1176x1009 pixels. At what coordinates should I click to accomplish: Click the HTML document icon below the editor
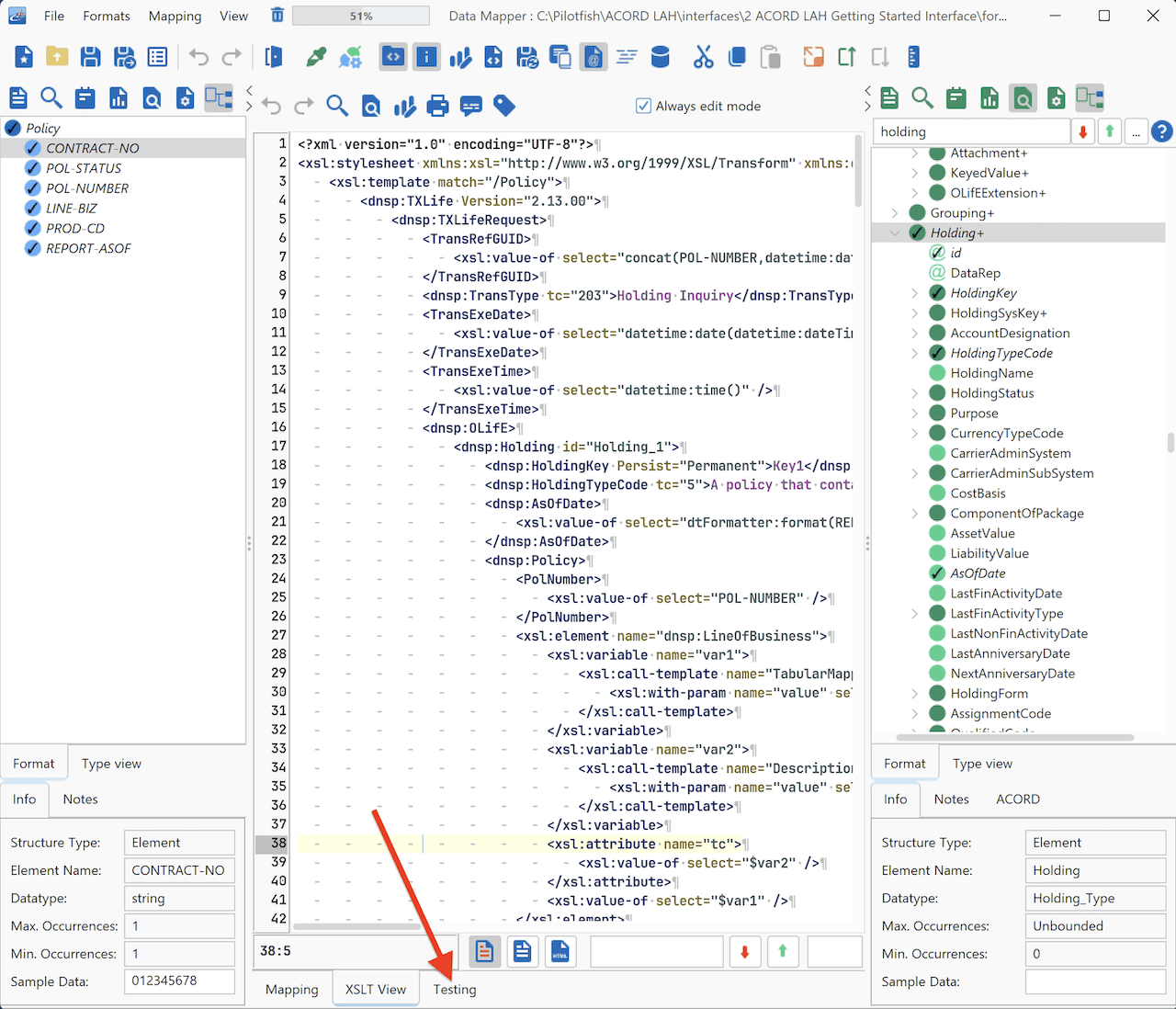[x=560, y=952]
